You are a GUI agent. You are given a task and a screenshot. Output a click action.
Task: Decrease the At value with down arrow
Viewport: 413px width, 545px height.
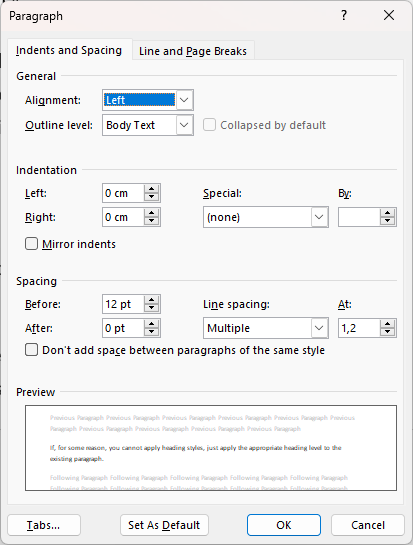tap(388, 332)
